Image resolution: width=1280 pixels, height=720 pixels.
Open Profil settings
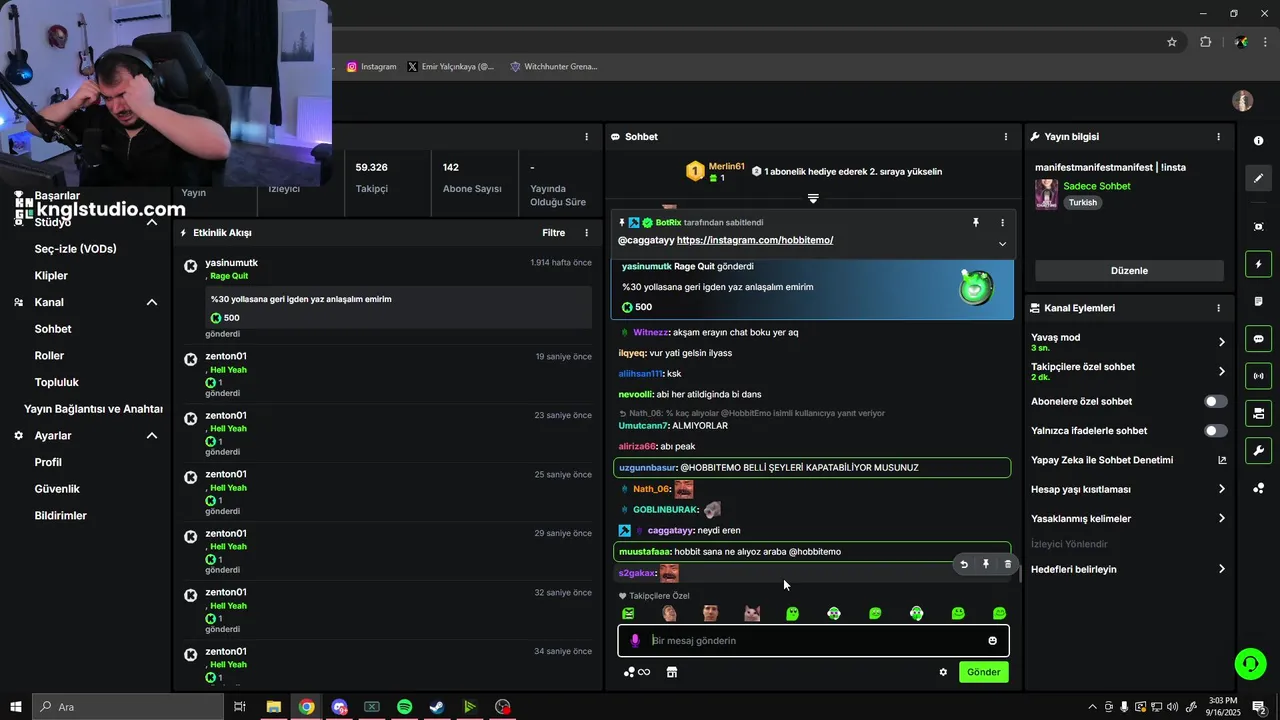click(x=48, y=462)
